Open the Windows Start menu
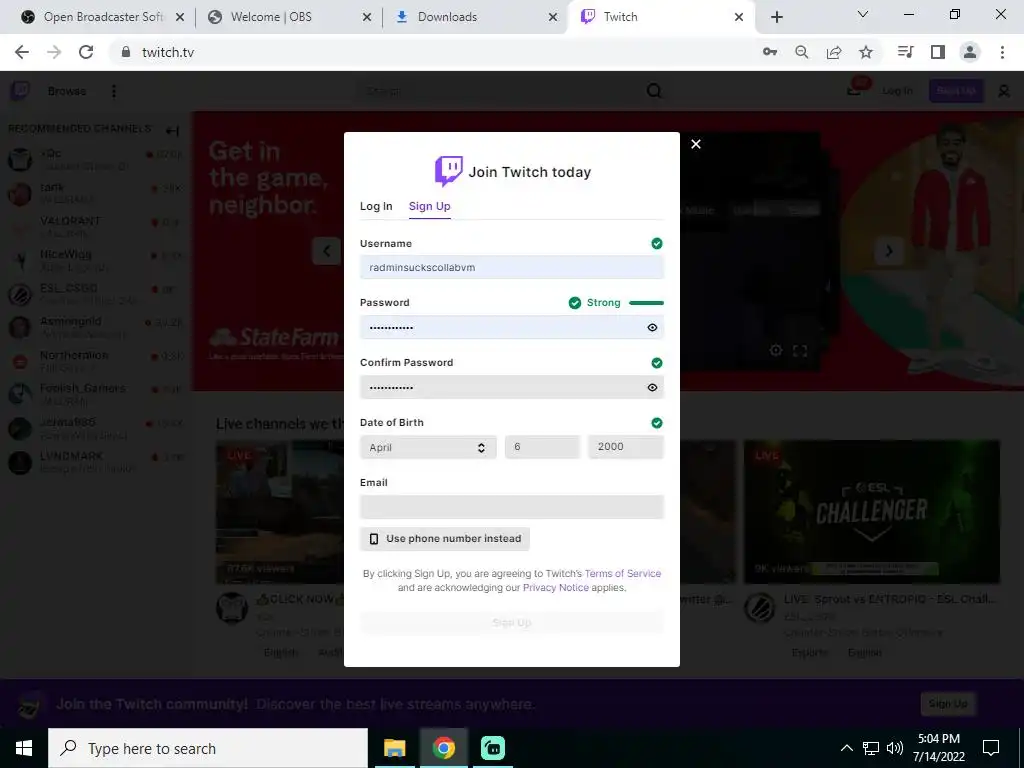Screen dimensions: 1024x768 coord(24,748)
